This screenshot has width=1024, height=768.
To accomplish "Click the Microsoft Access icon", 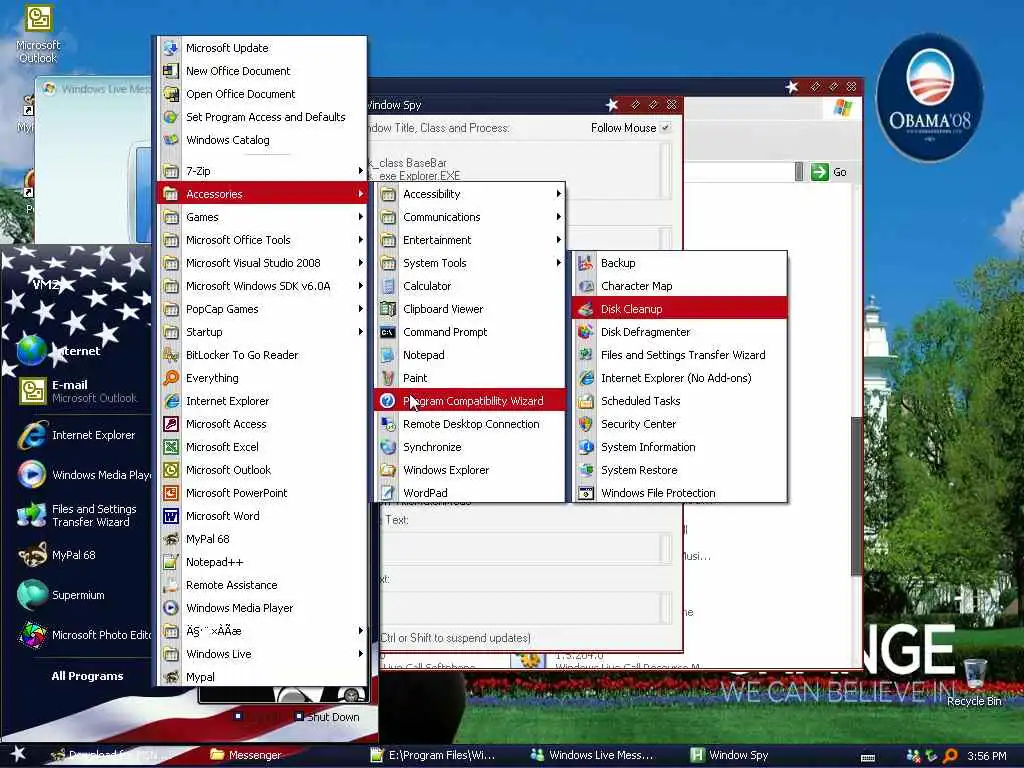I will [x=170, y=424].
